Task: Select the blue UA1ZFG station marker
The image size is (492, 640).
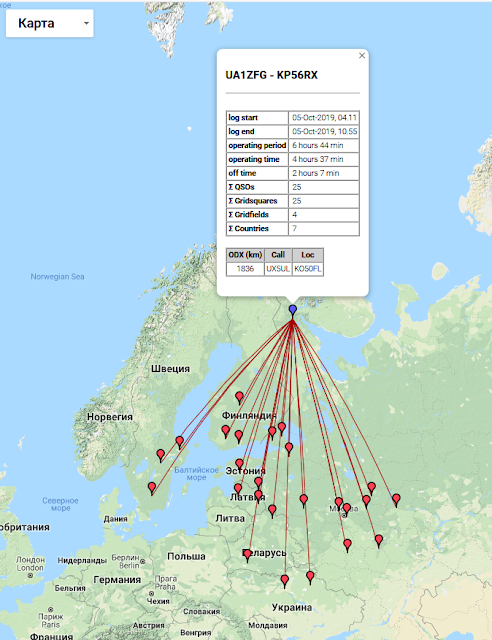Action: tap(292, 310)
